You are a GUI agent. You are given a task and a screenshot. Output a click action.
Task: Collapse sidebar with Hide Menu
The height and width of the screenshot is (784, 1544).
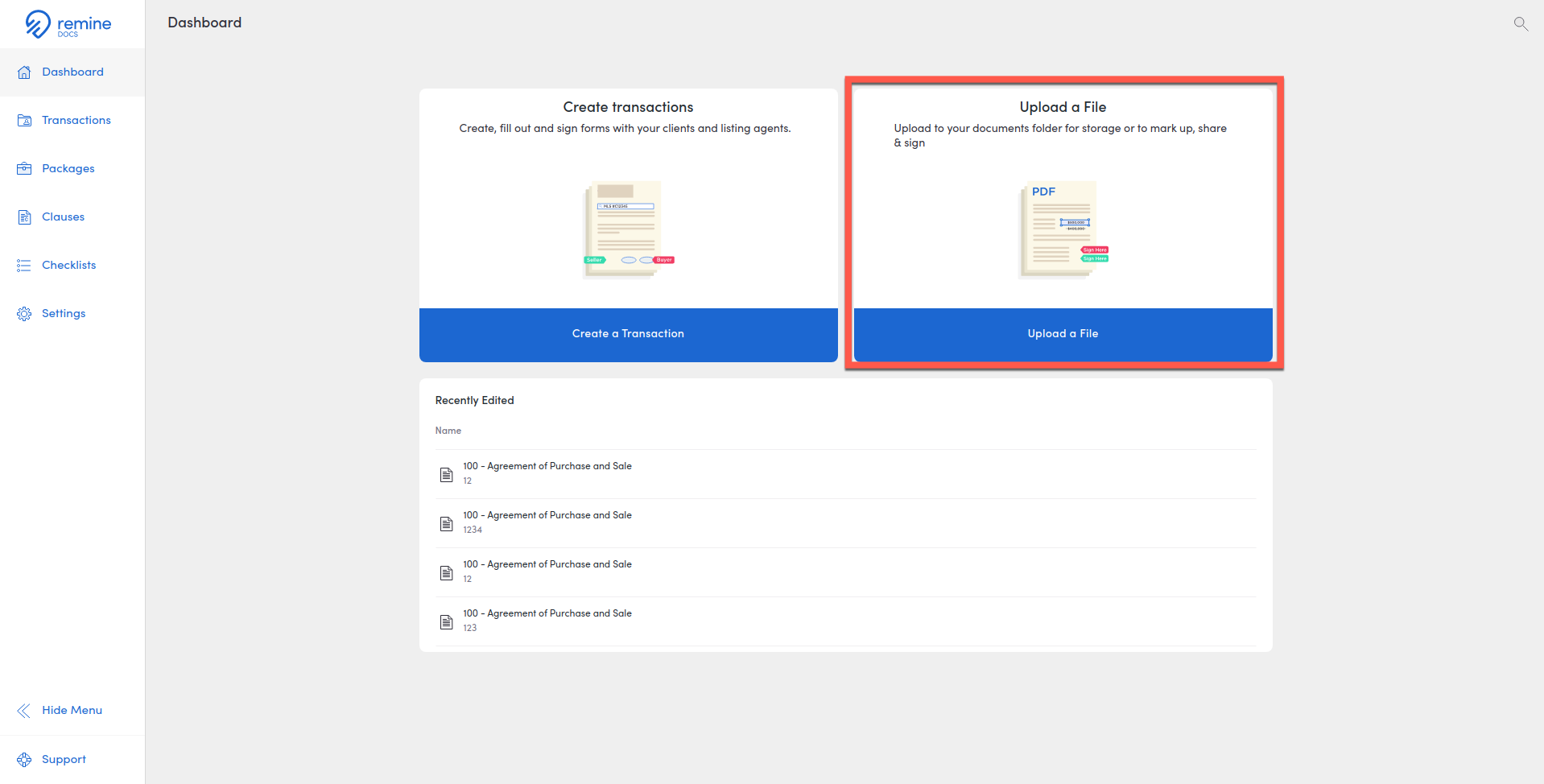point(72,711)
